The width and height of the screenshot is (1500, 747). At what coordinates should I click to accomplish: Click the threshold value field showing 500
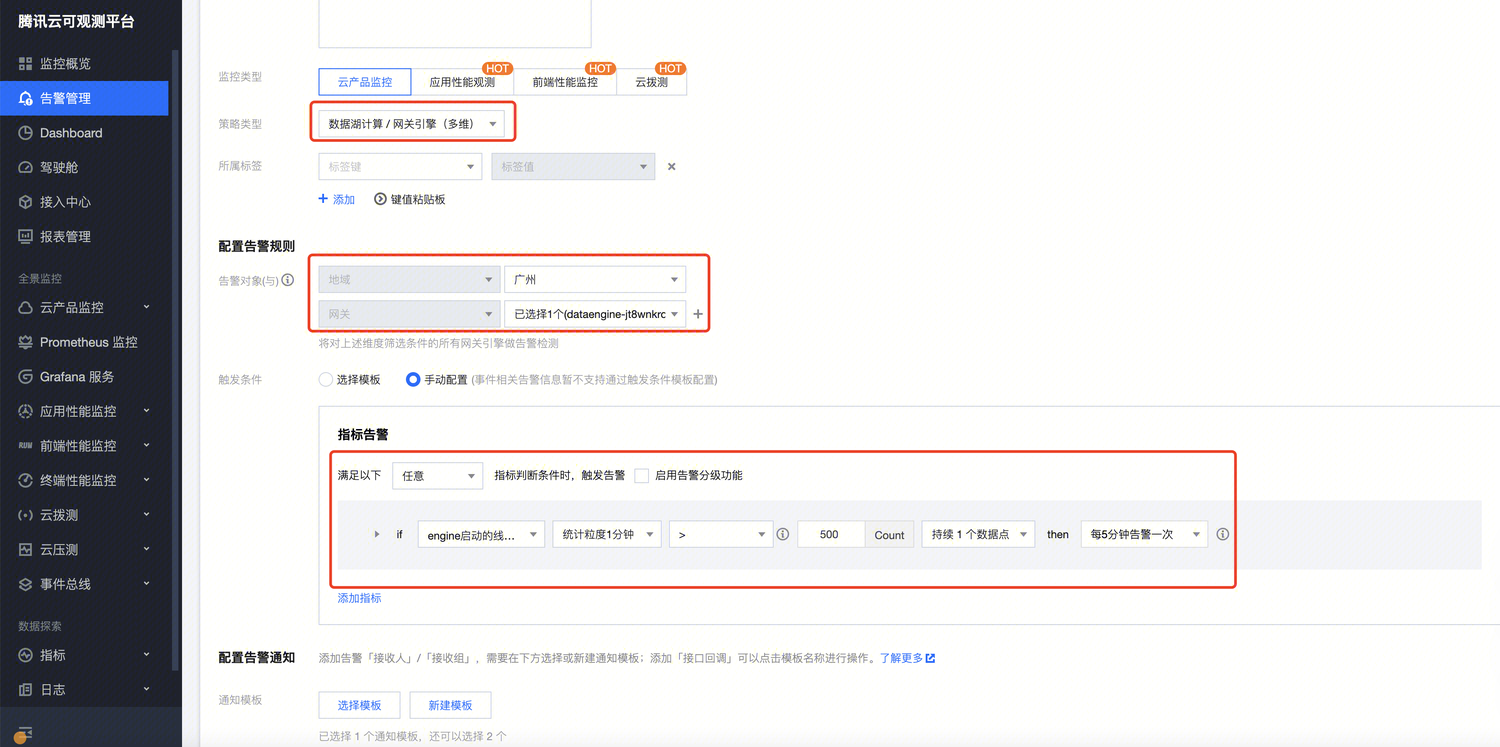point(831,535)
